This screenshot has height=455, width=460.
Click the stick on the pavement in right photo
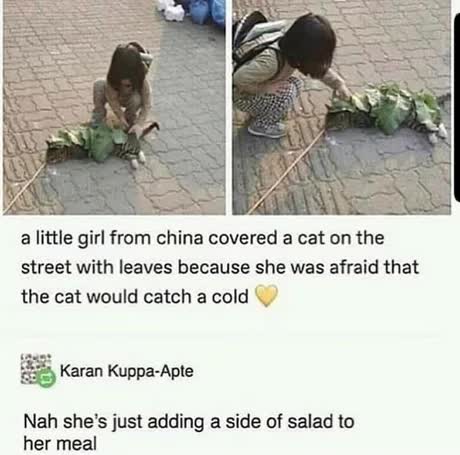[287, 172]
